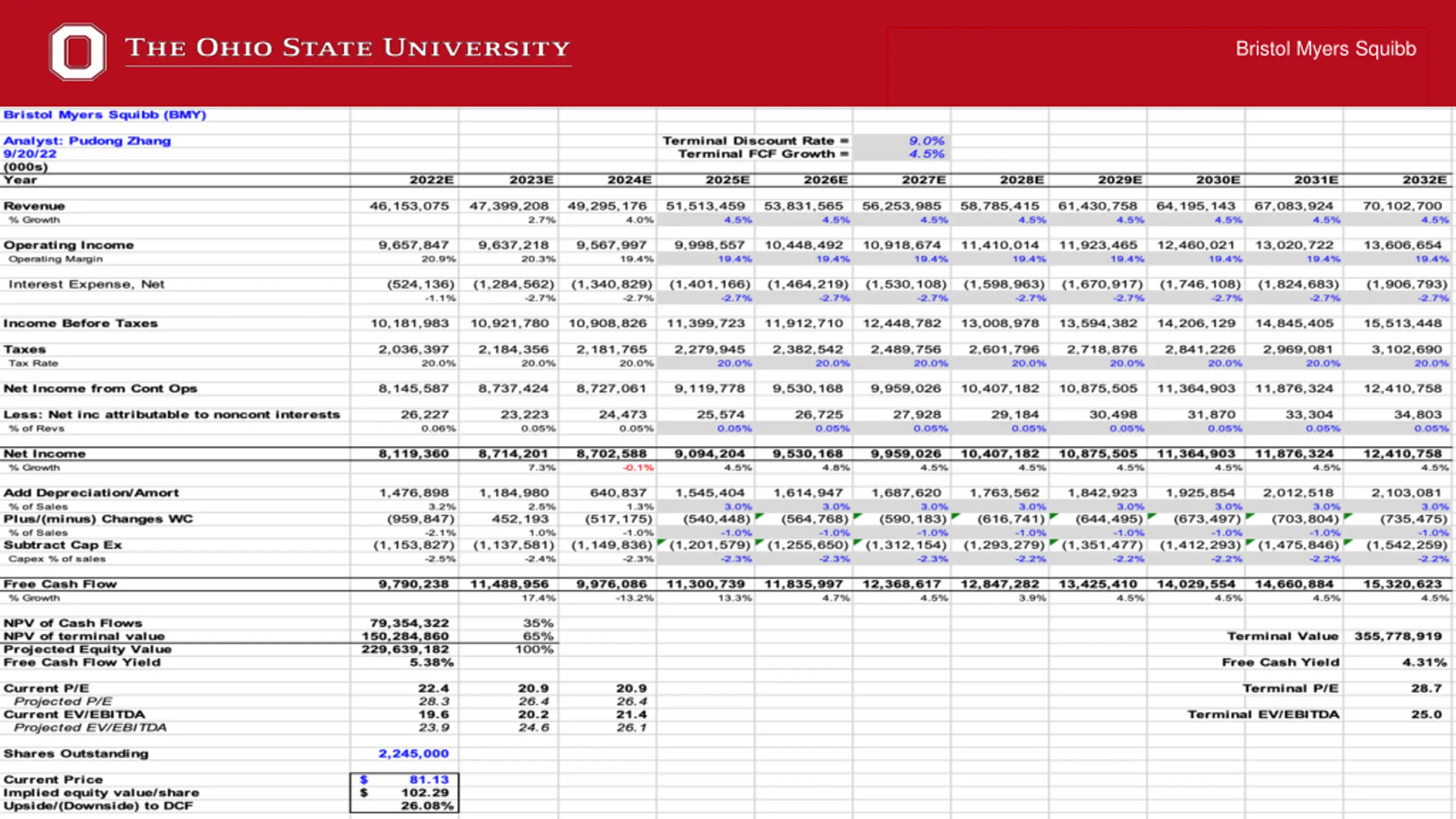Click the Current Price 81.13 cell
This screenshot has width=1456, height=819.
coord(404,780)
